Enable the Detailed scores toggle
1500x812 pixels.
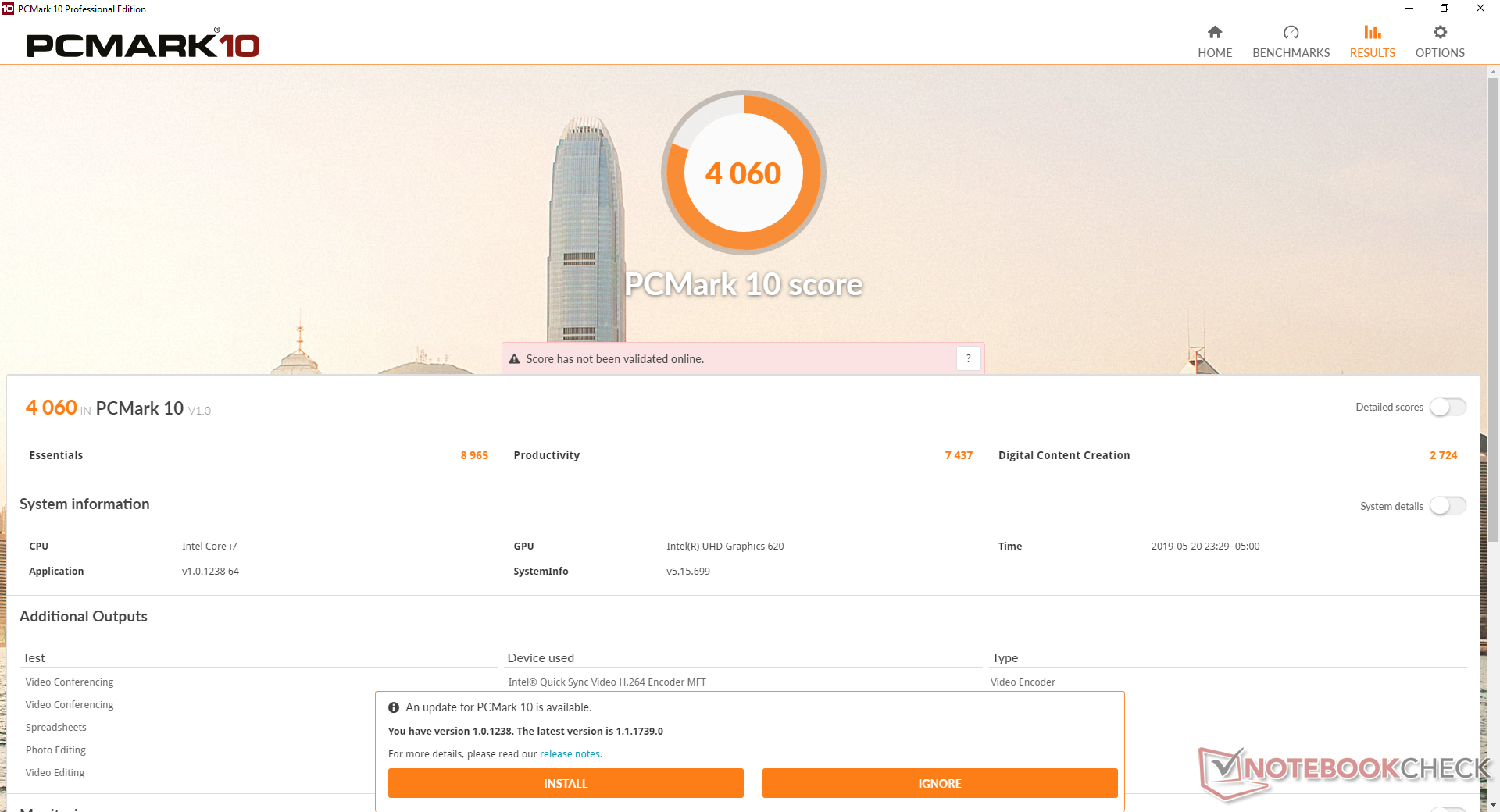1448,407
